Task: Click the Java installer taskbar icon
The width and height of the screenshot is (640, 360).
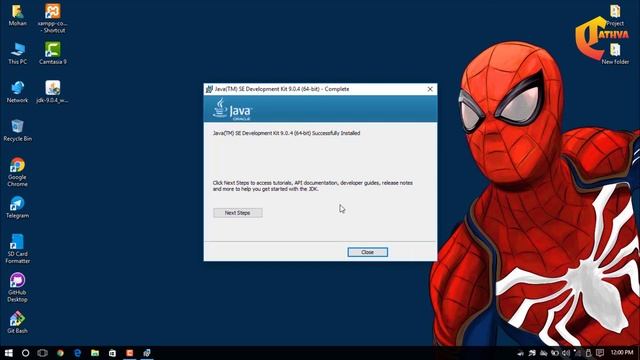Action: click(x=147, y=353)
